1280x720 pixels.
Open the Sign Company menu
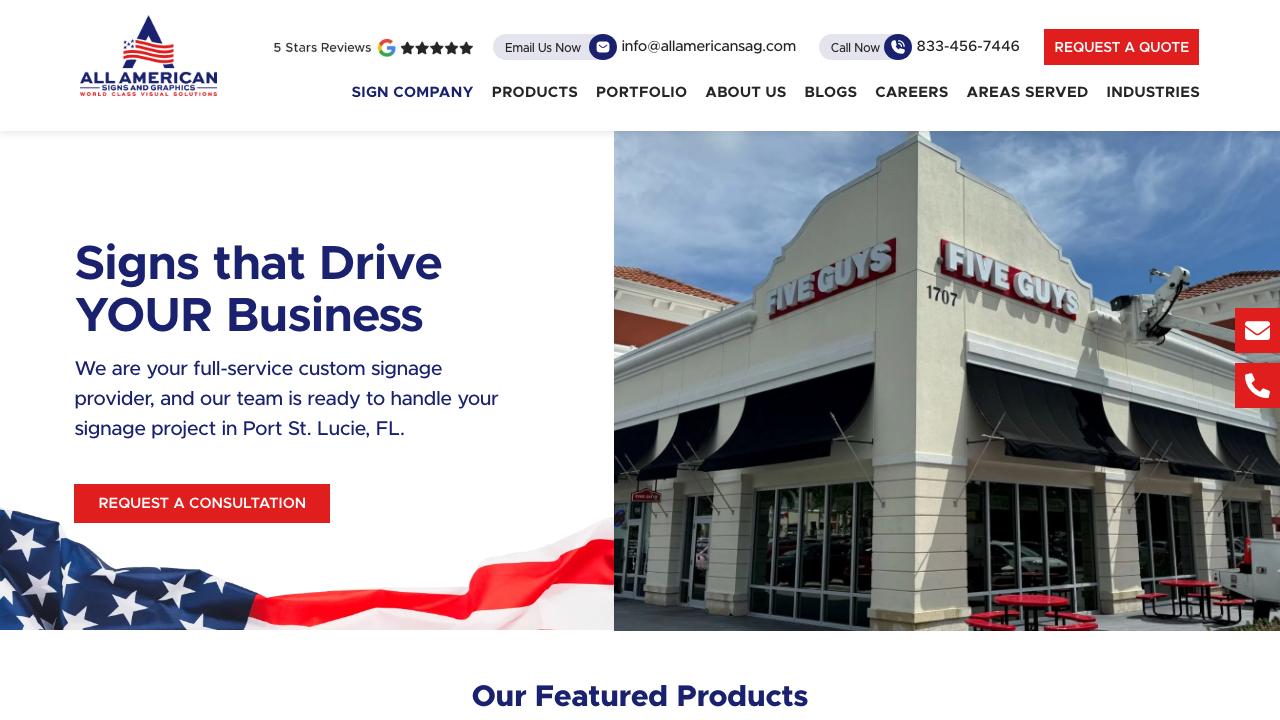point(412,92)
